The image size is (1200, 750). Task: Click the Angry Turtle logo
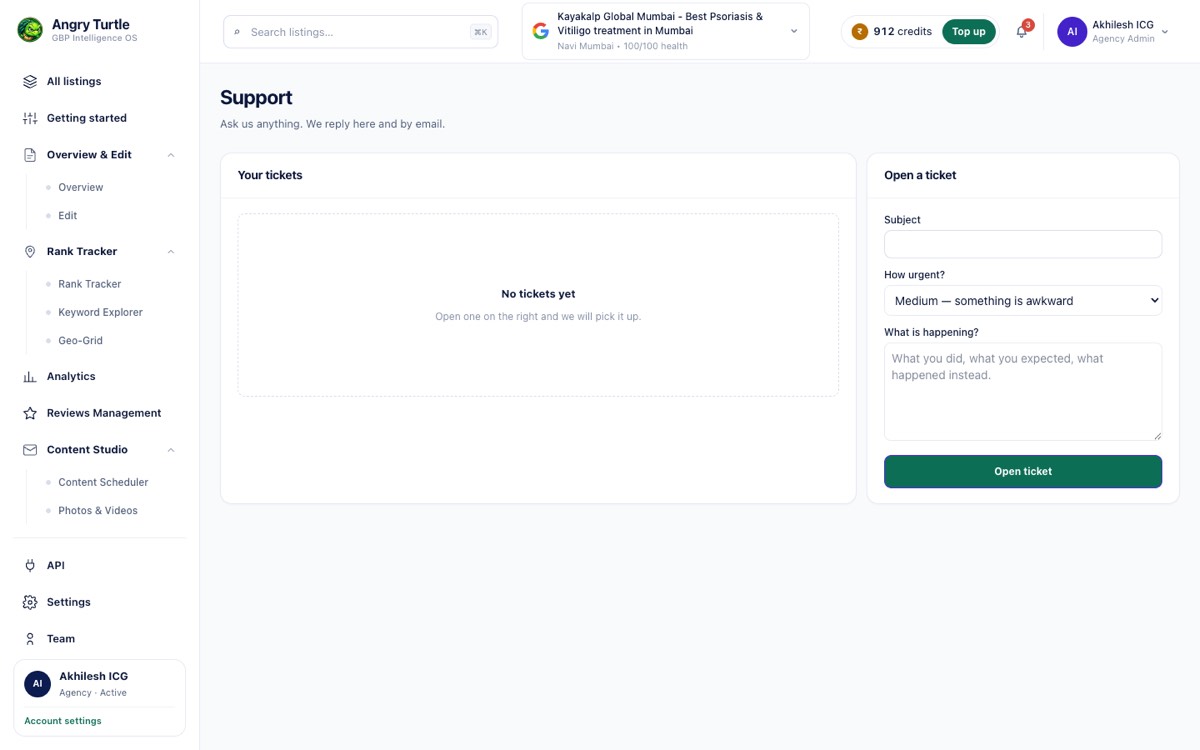click(x=30, y=30)
